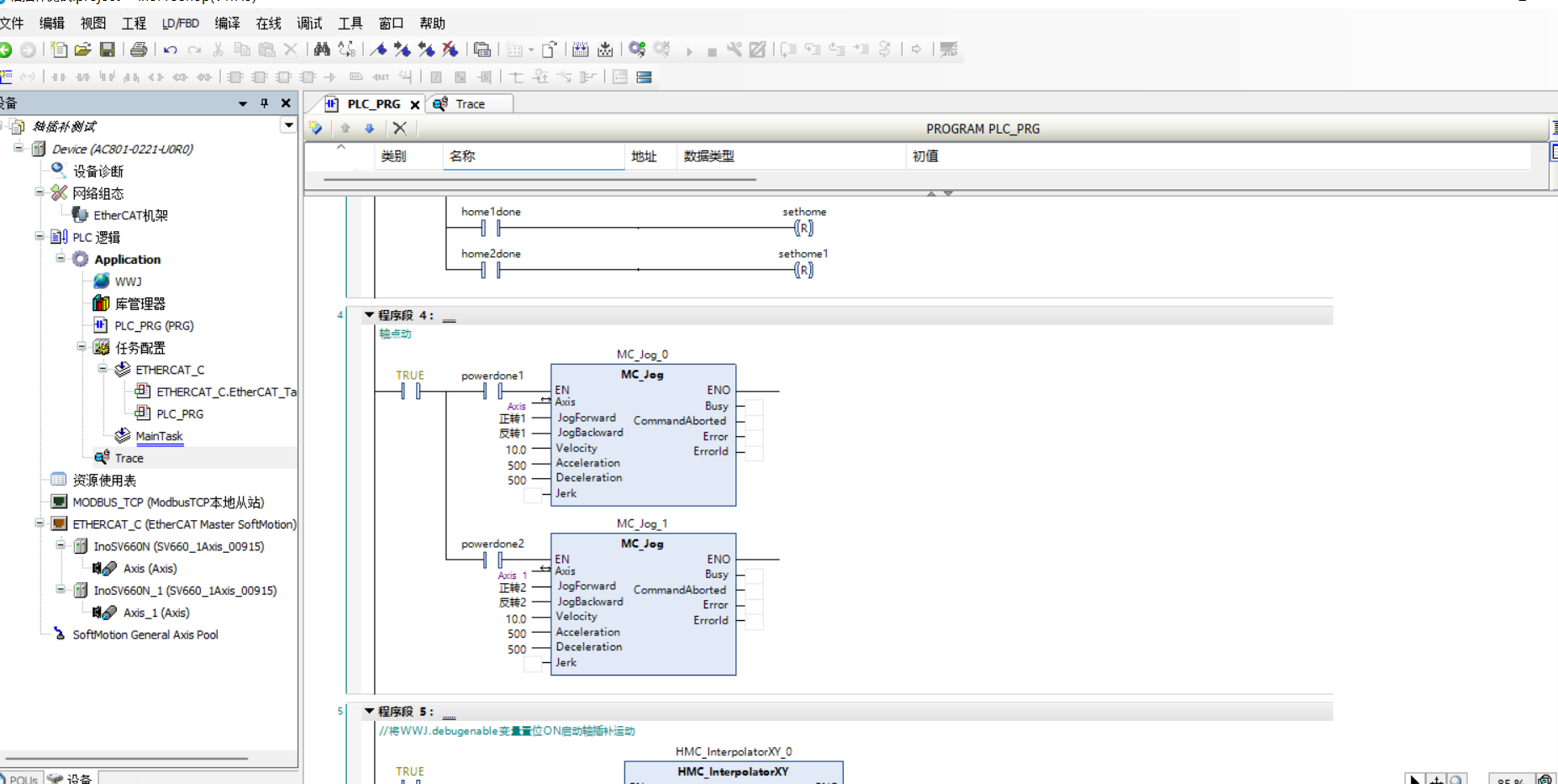
Task: Collapse the 网络组态 tree node
Action: (39, 192)
